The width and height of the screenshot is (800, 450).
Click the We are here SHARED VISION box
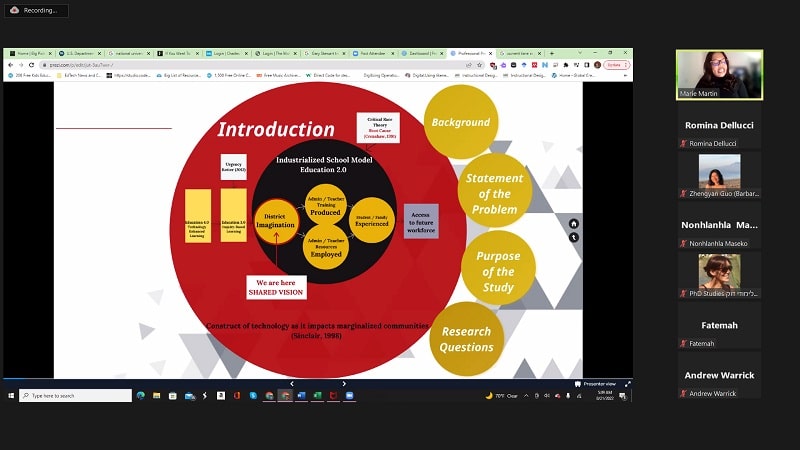pos(277,287)
